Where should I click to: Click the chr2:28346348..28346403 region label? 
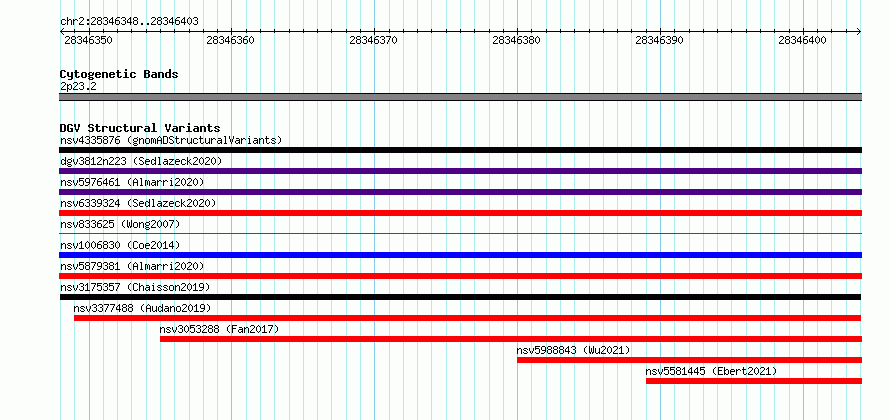(x=129, y=22)
